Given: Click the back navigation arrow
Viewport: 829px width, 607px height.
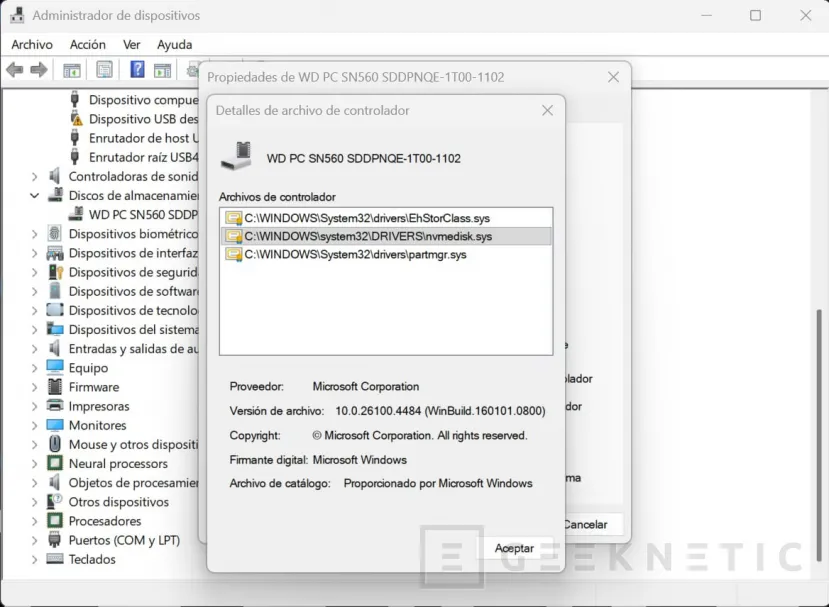Looking at the screenshot, I should click(14, 69).
